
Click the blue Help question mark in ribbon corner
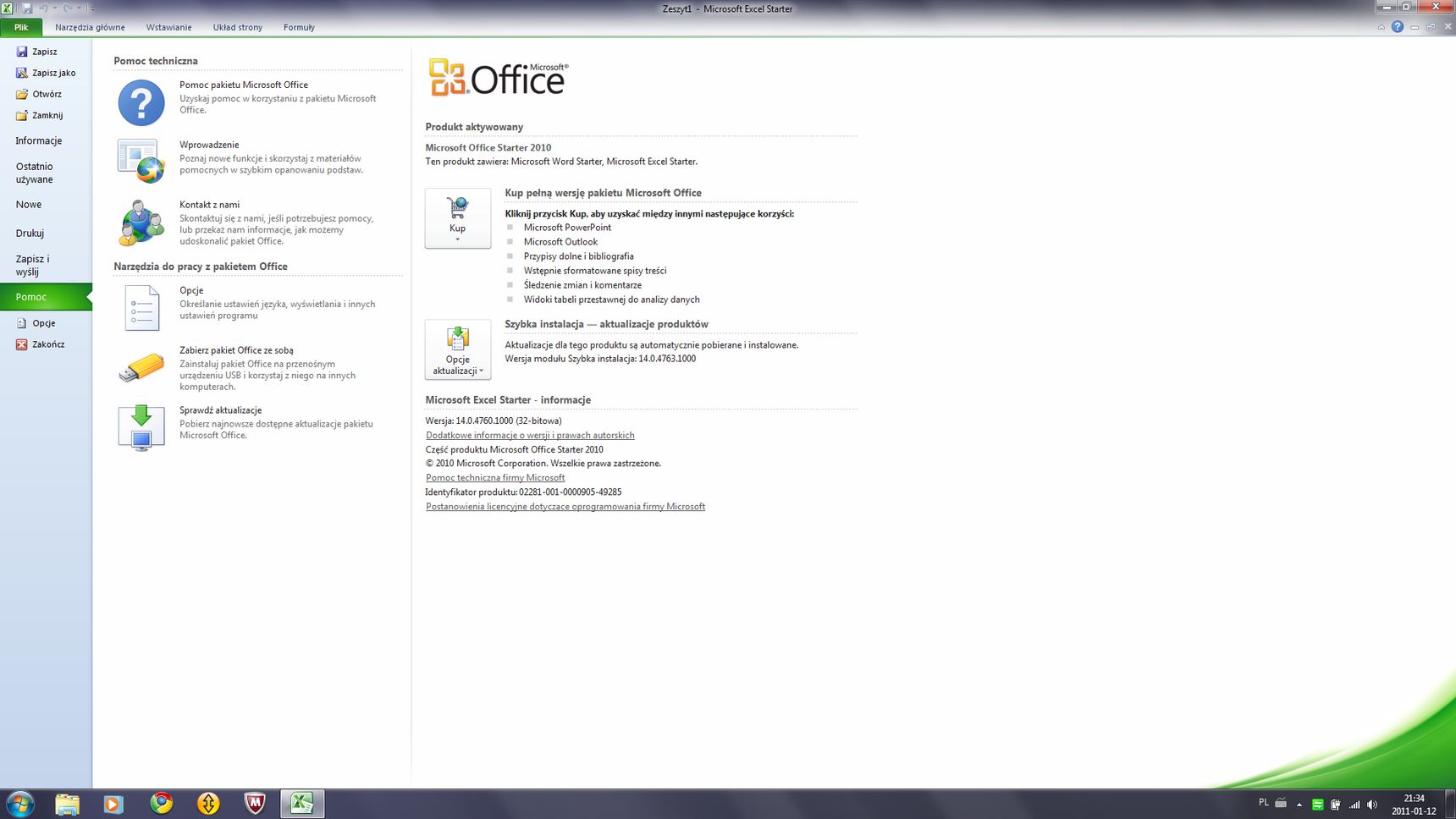(x=1398, y=27)
